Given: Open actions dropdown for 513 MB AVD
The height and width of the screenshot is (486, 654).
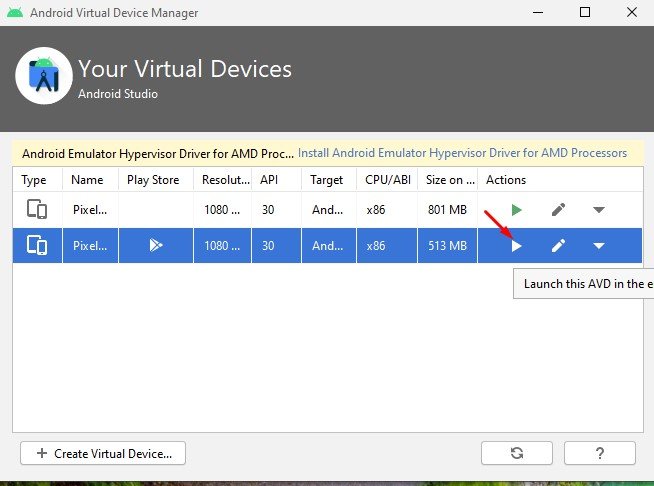Looking at the screenshot, I should pos(599,246).
